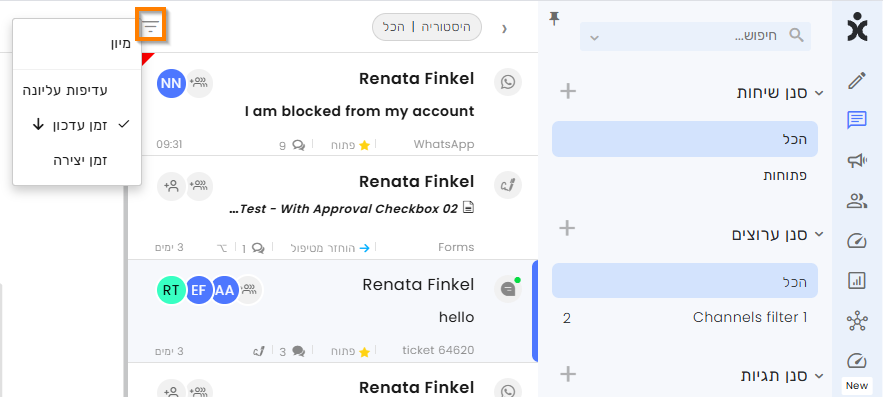
Task: Open the Test - With Approval Checkbox 02 conversation
Action: pos(333,208)
